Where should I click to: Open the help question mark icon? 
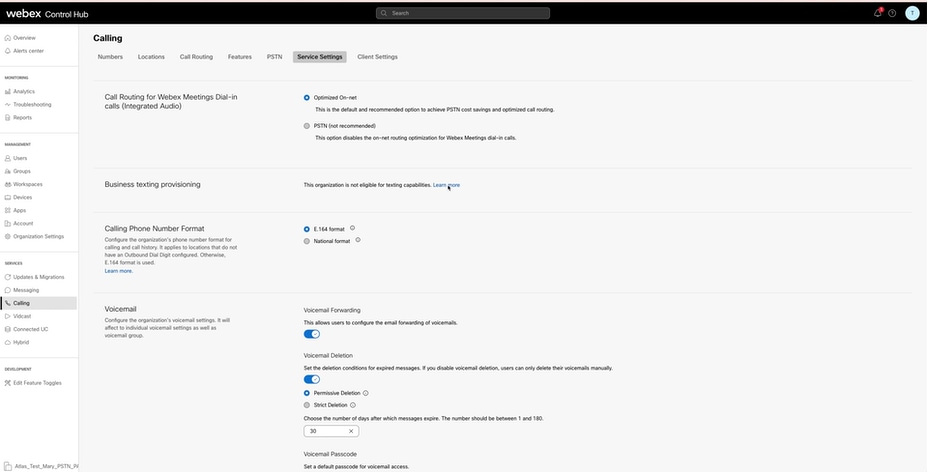click(892, 13)
